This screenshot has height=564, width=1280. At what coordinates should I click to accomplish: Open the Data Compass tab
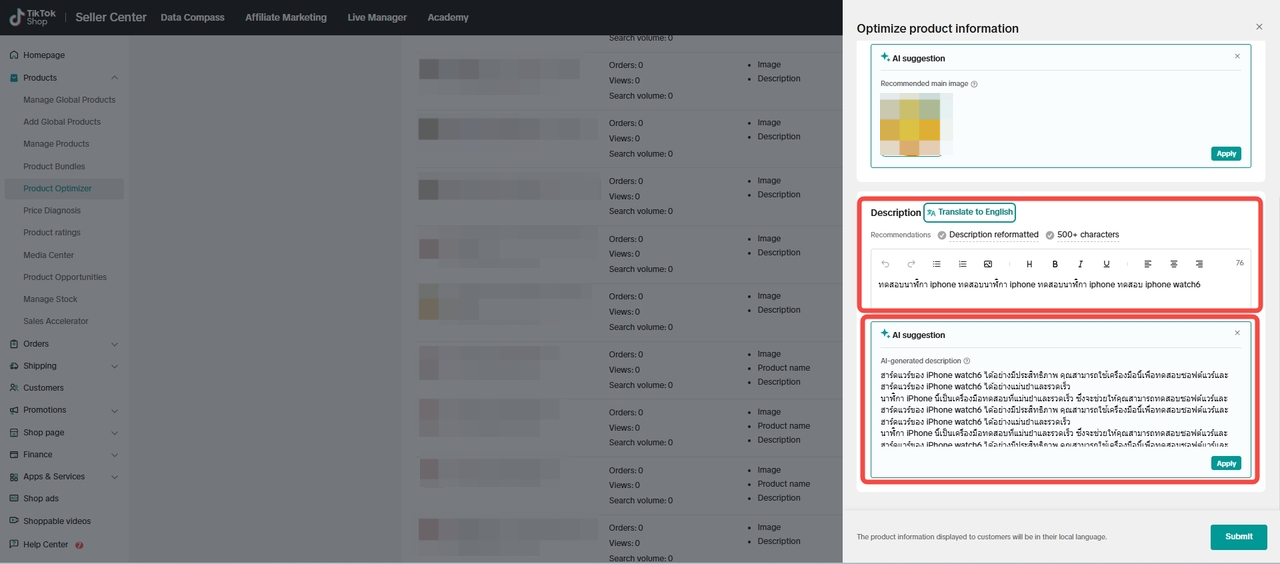pos(192,17)
